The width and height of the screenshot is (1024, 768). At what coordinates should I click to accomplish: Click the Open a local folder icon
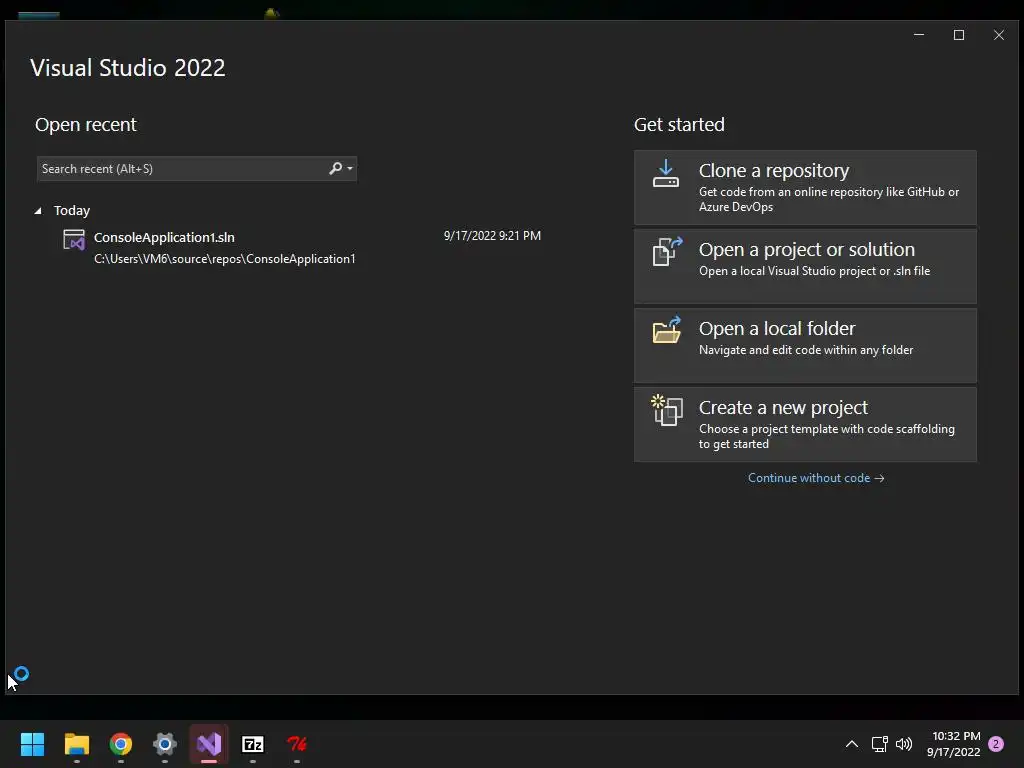coord(667,330)
